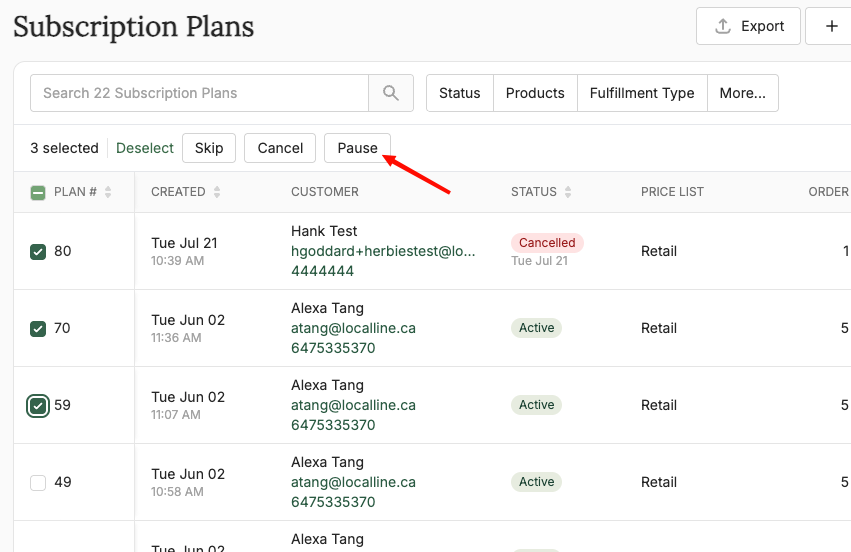The height and width of the screenshot is (552, 851).
Task: Select plan 49 checkbox
Action: 38,483
